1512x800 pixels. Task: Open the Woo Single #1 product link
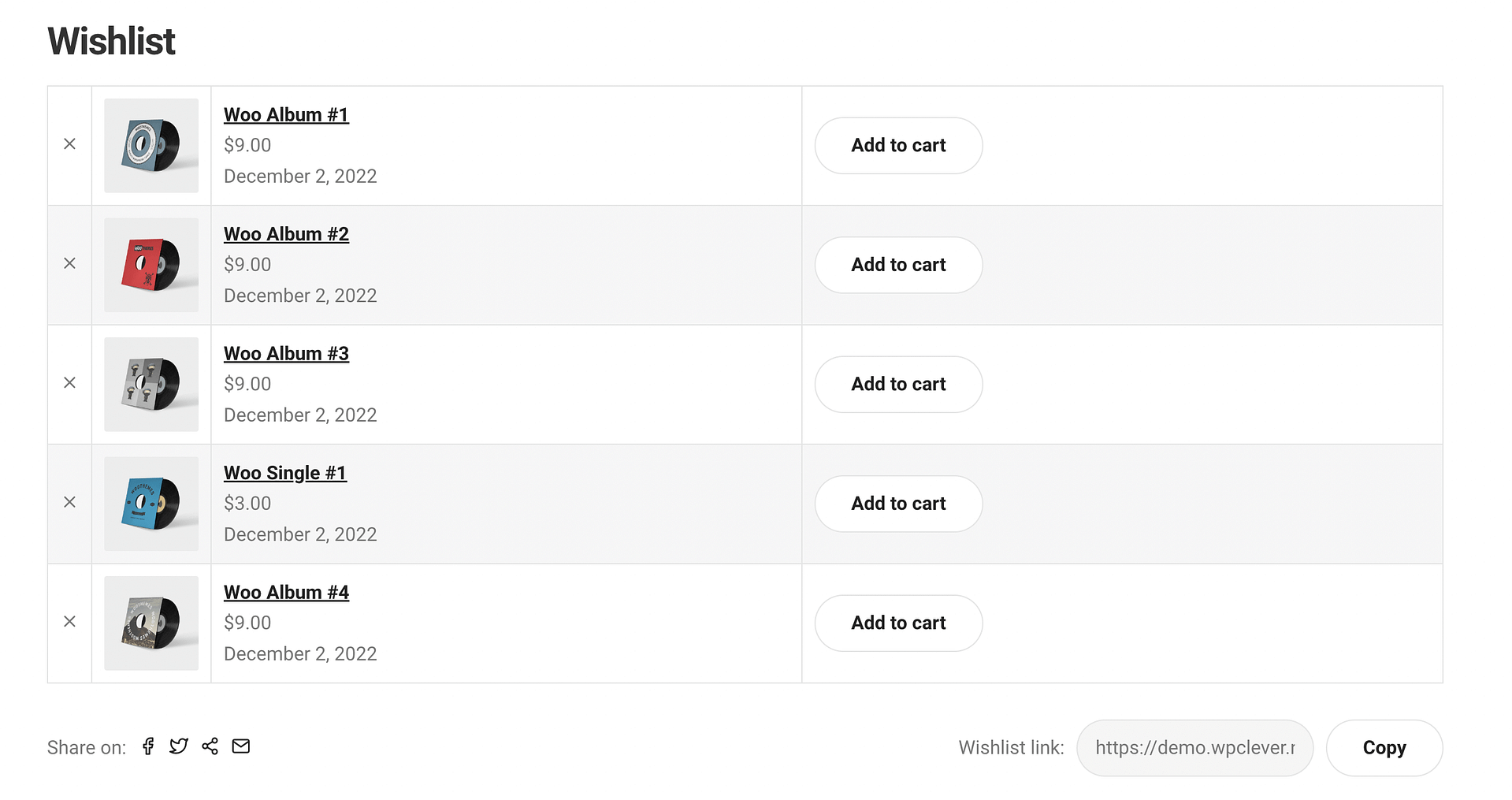pos(285,473)
